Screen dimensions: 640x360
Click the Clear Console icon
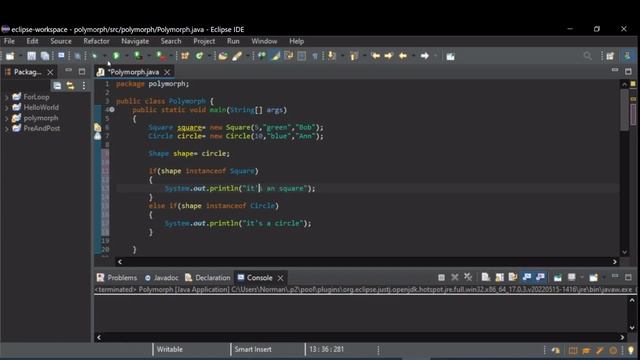click(x=485, y=278)
